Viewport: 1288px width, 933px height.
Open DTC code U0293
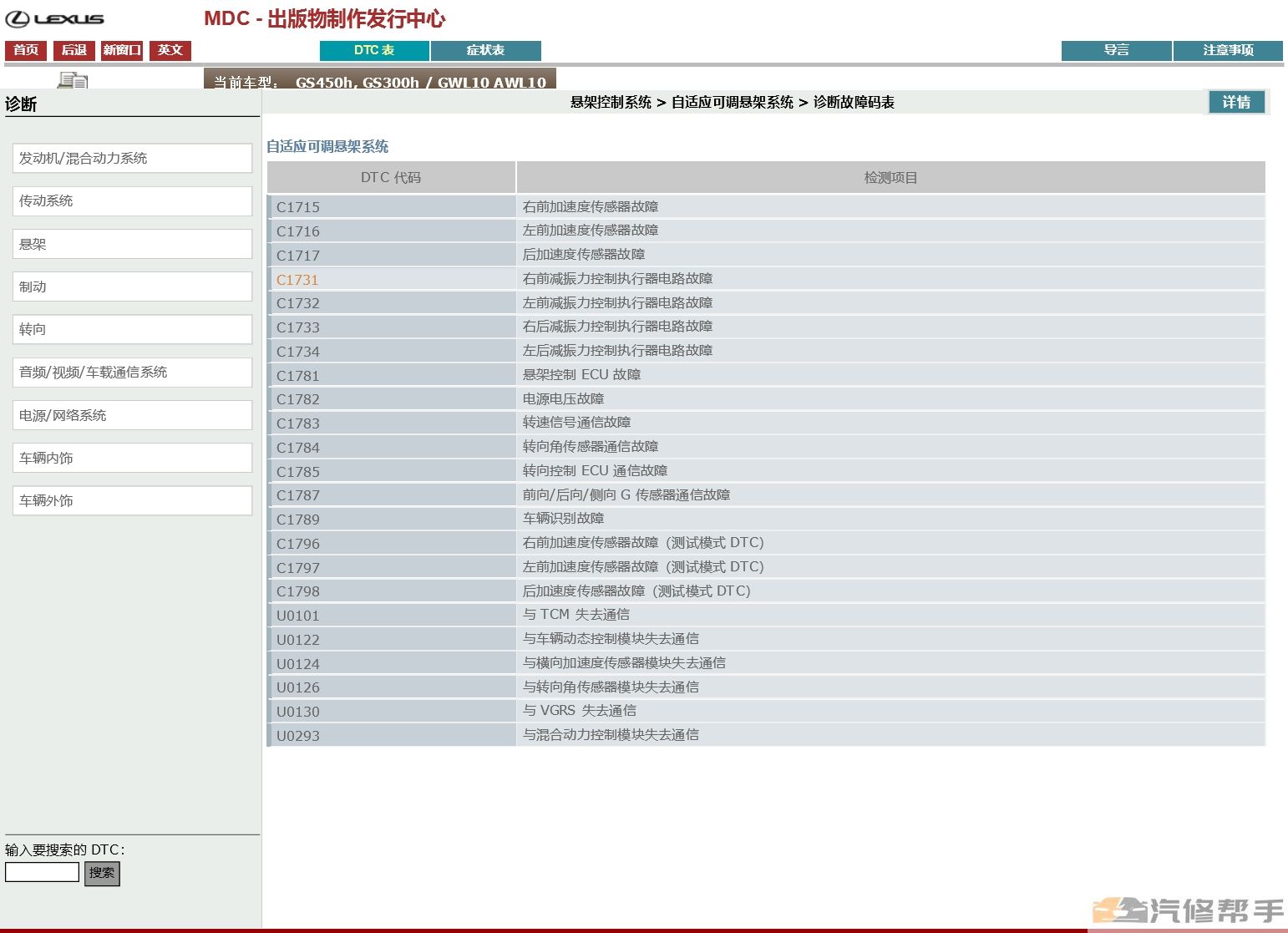coord(298,736)
